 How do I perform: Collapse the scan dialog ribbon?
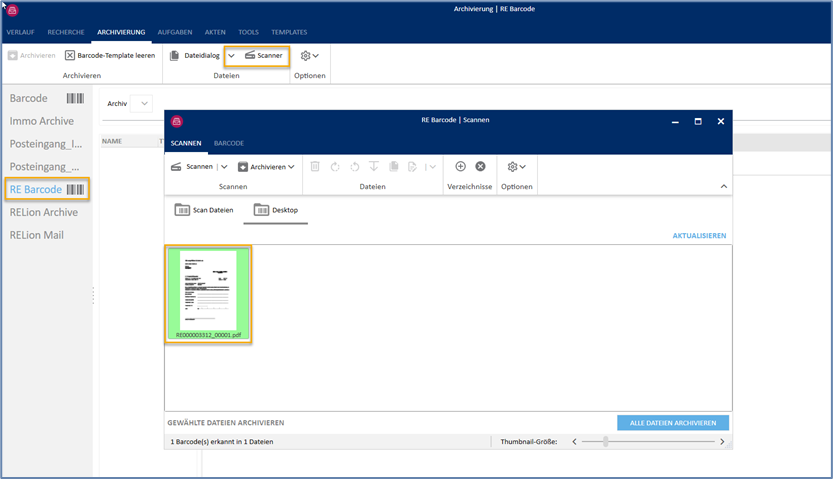723,187
